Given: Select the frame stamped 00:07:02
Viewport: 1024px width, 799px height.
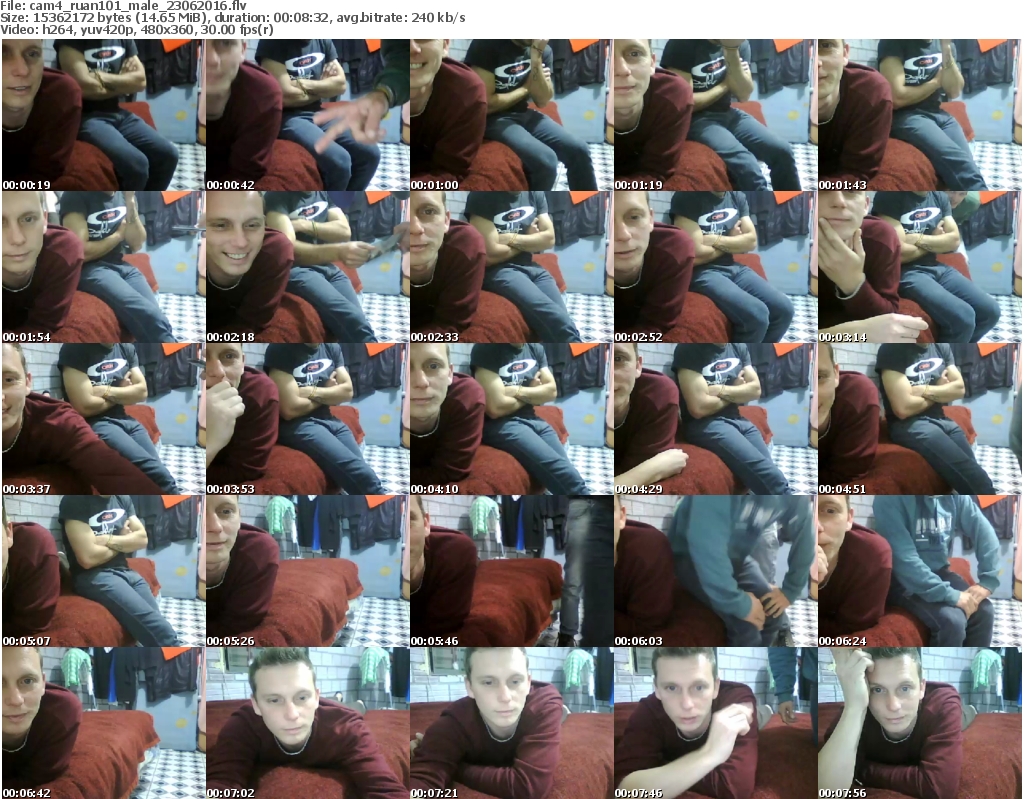Looking at the screenshot, I should 307,723.
